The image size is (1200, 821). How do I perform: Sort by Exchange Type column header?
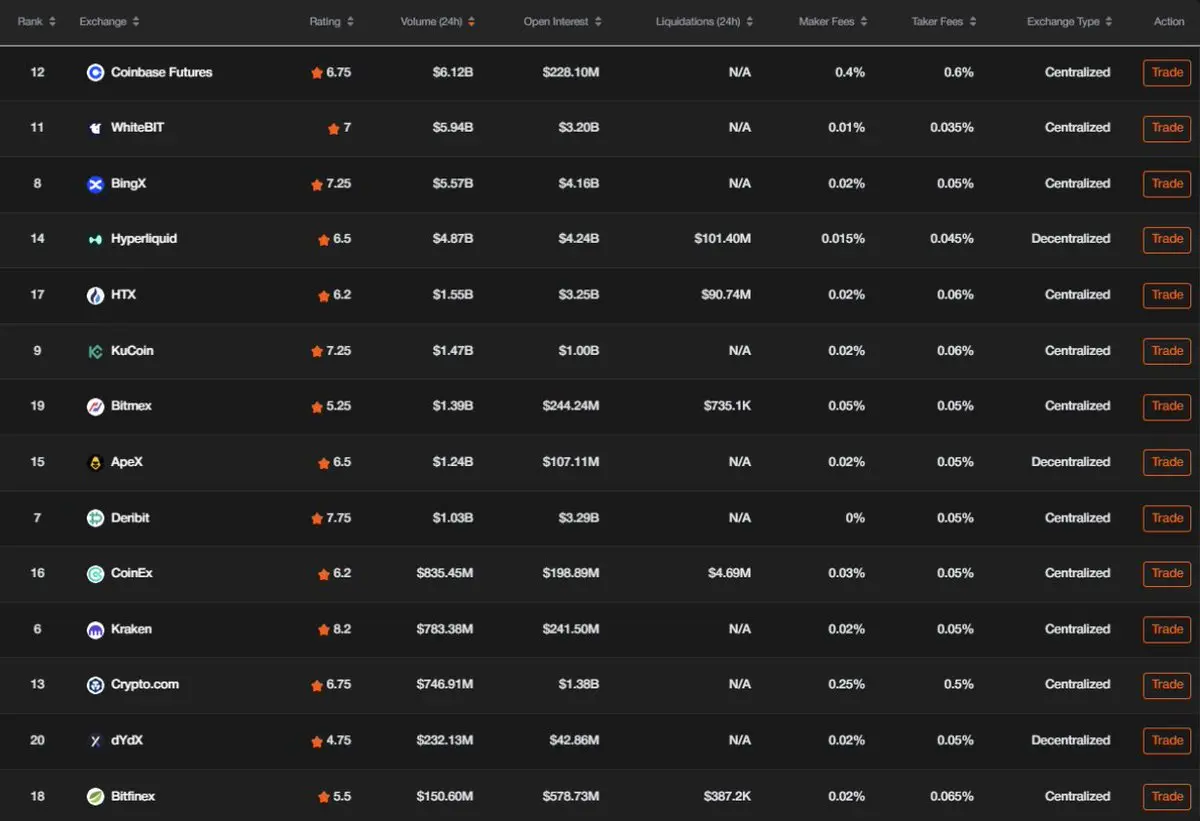(1070, 21)
